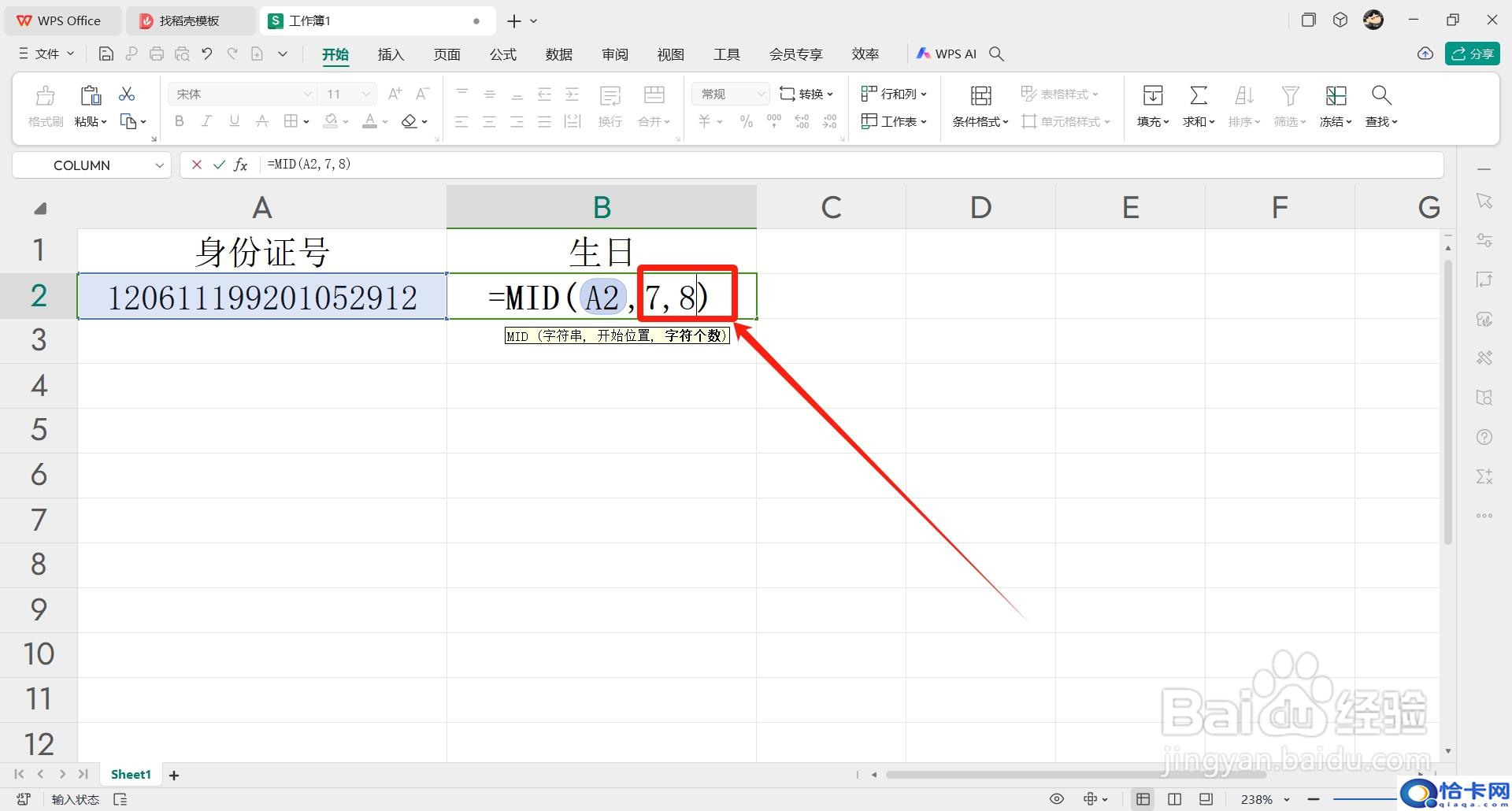Click the zoom out minus button
Image resolution: width=1512 pixels, height=811 pixels.
1313,799
